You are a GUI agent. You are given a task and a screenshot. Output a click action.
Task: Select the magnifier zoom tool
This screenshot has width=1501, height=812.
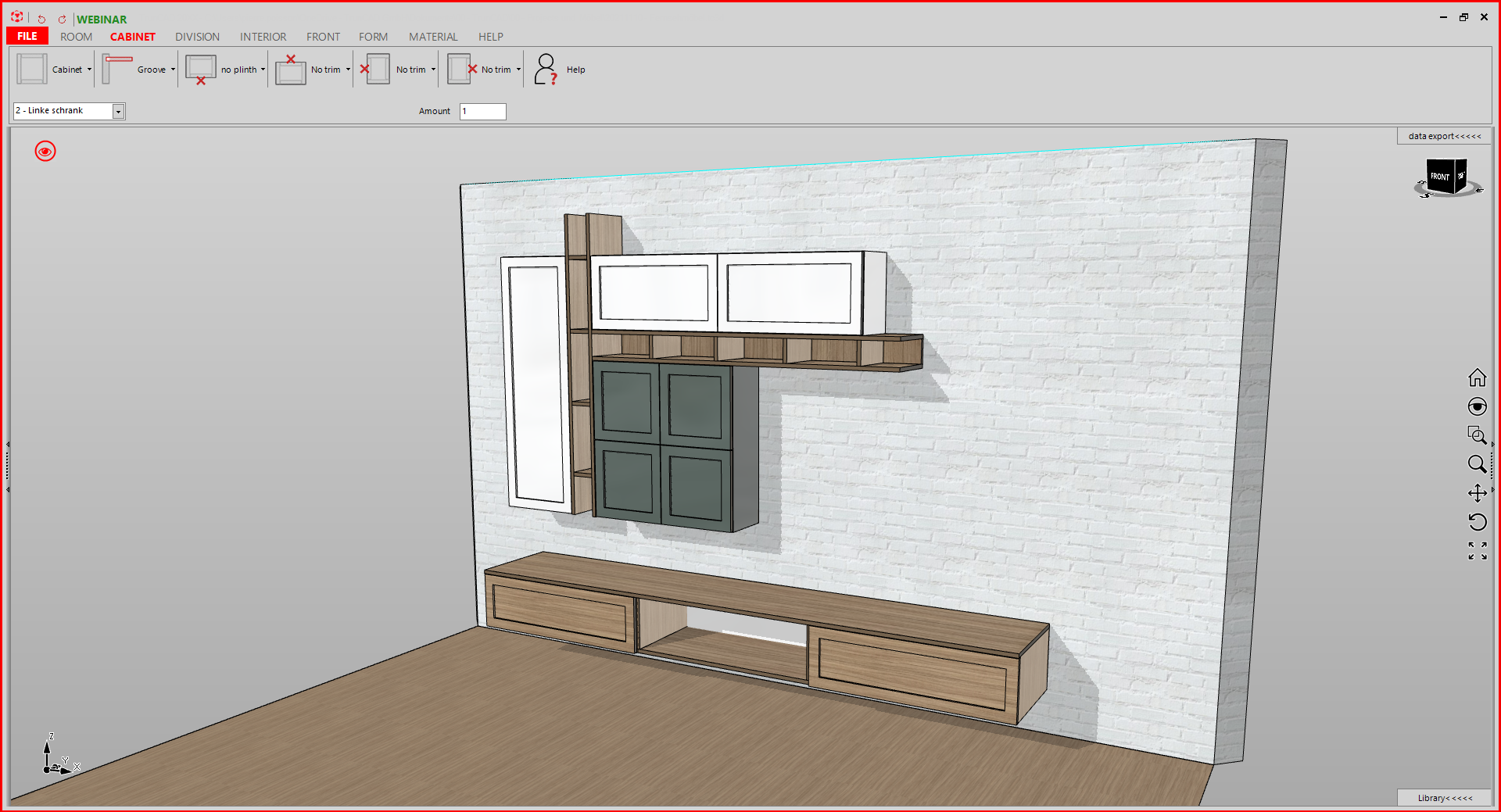tap(1477, 464)
